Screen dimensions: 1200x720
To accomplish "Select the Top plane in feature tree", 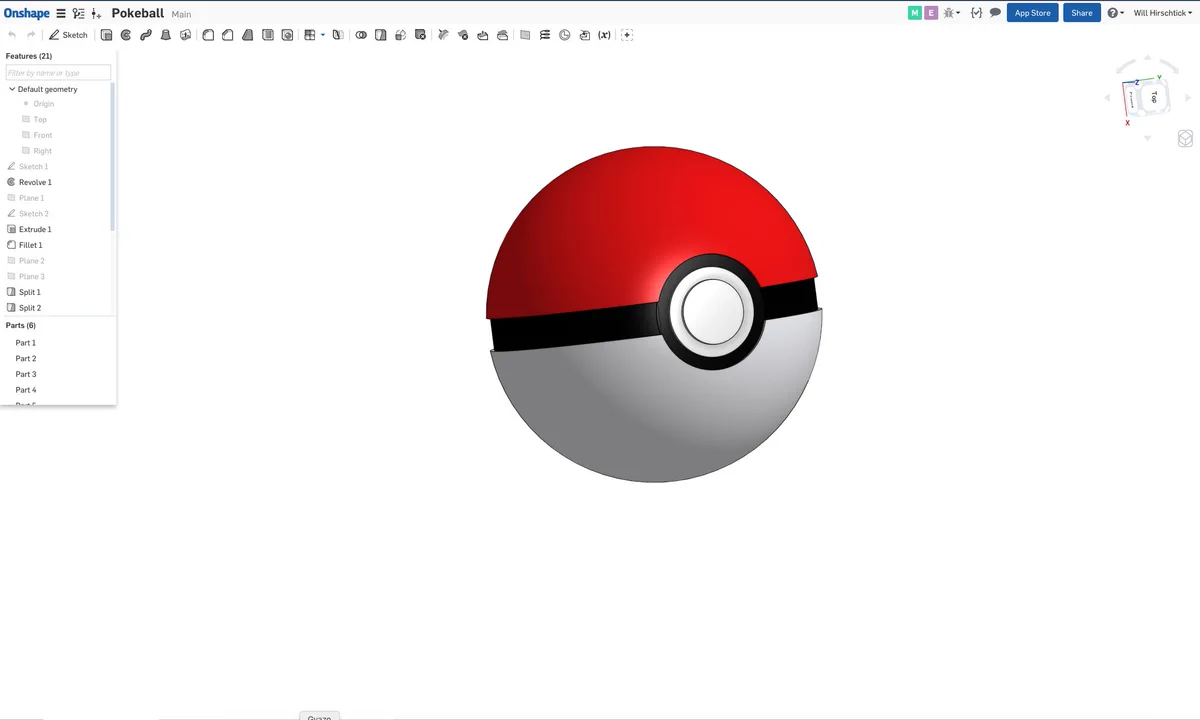I will 40,120.
